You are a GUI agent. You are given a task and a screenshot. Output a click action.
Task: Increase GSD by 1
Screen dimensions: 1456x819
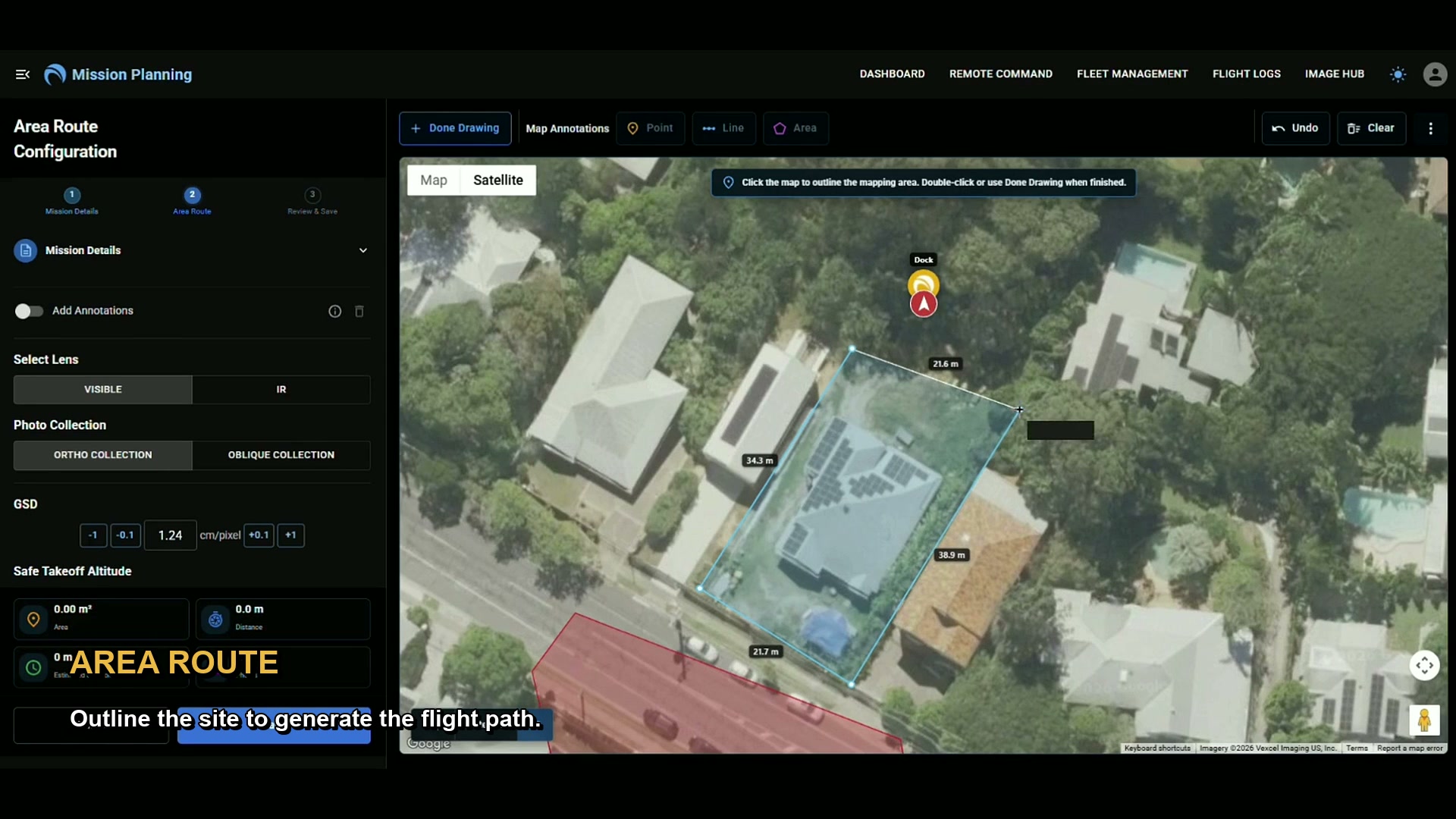pyautogui.click(x=290, y=535)
